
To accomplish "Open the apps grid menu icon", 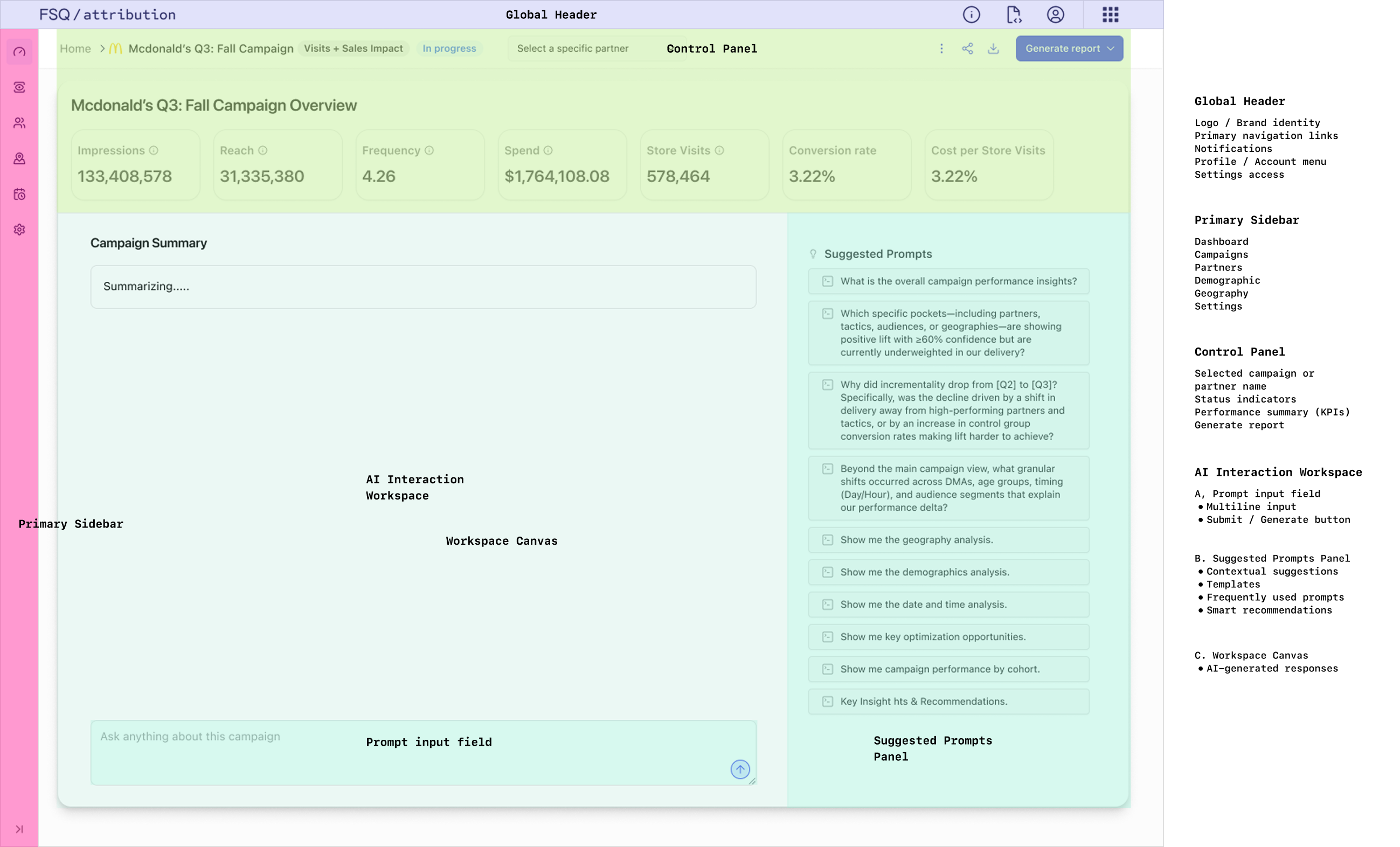I will coord(1110,15).
